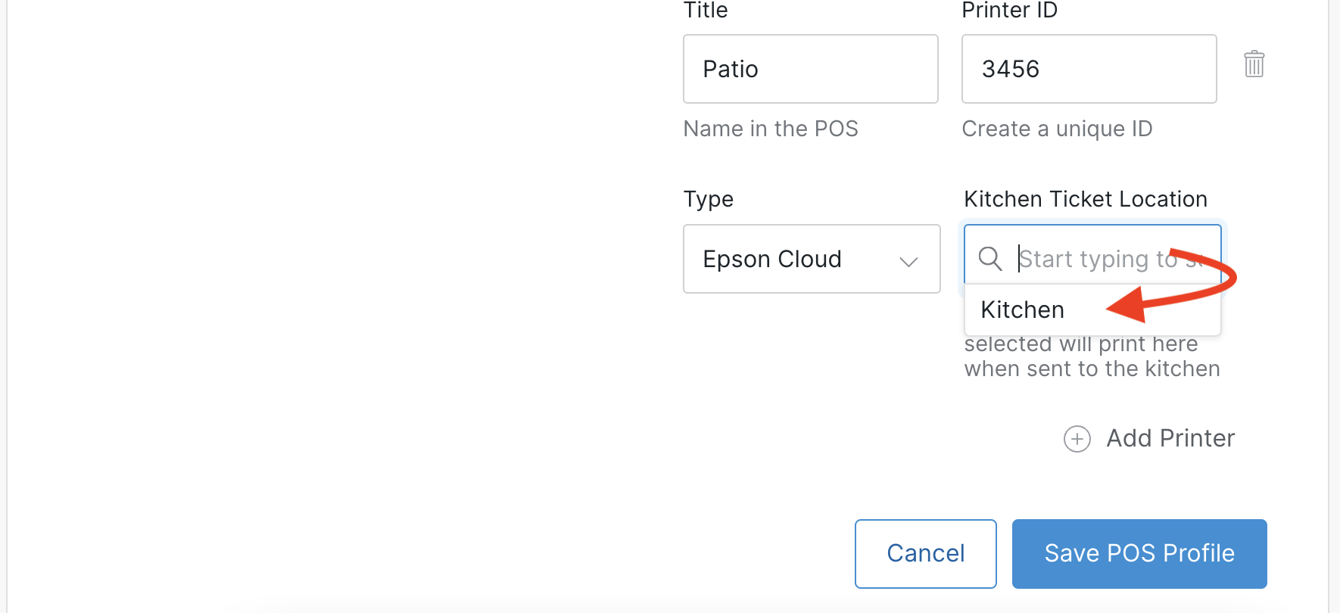This screenshot has width=1340, height=613.
Task: Click the 'Name in the POS' helper text
Action: click(770, 129)
